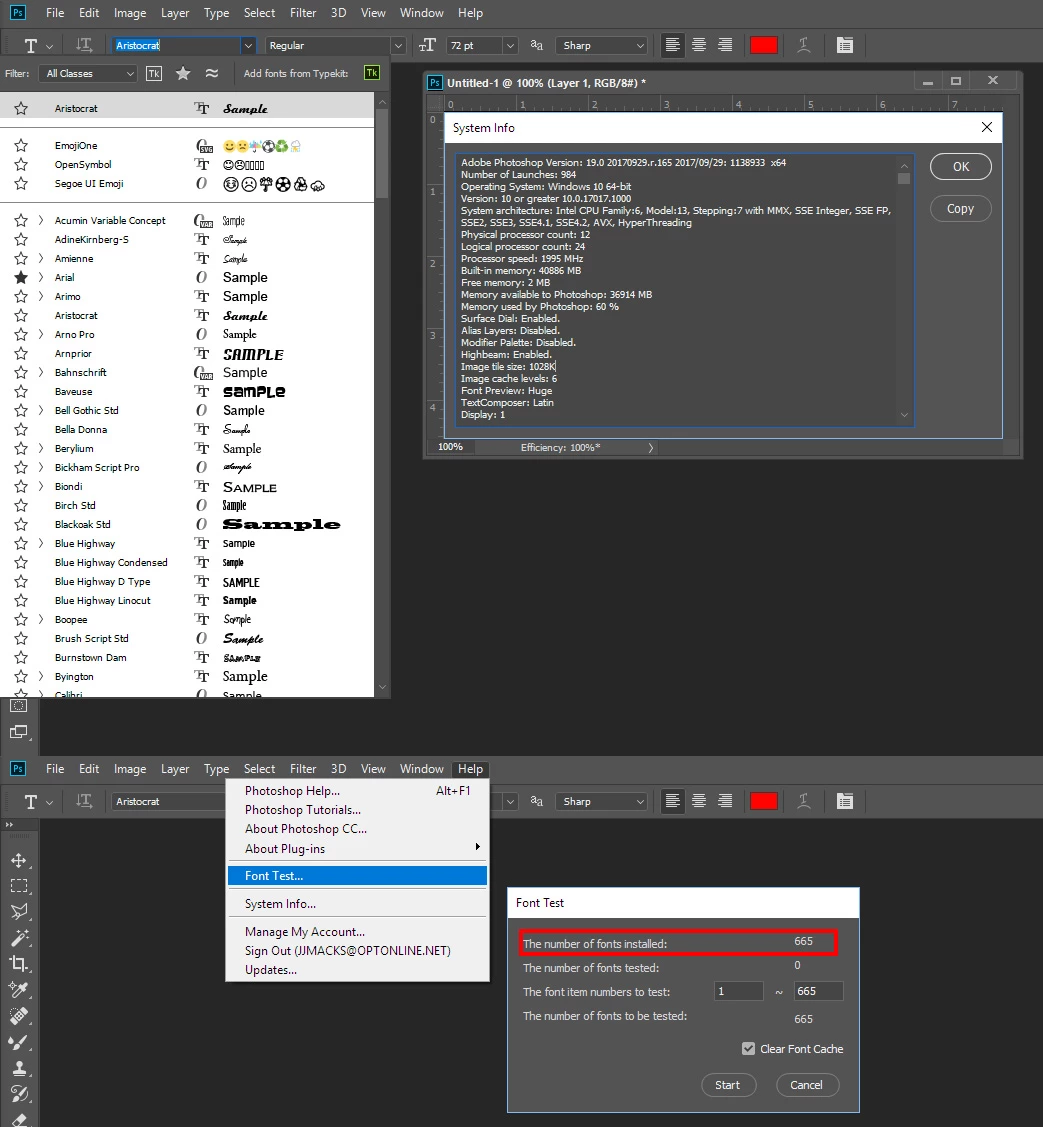The height and width of the screenshot is (1127, 1043).
Task: Unfavorite the Arial font star
Action: tap(21, 277)
